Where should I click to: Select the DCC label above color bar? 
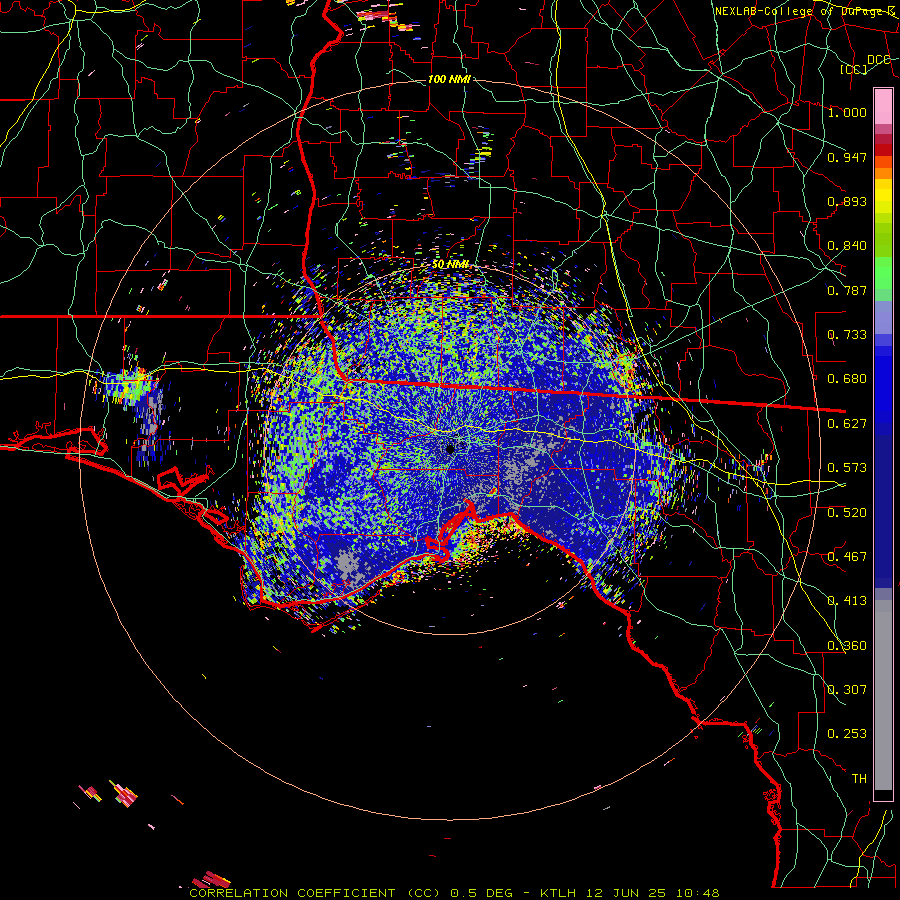click(x=879, y=60)
